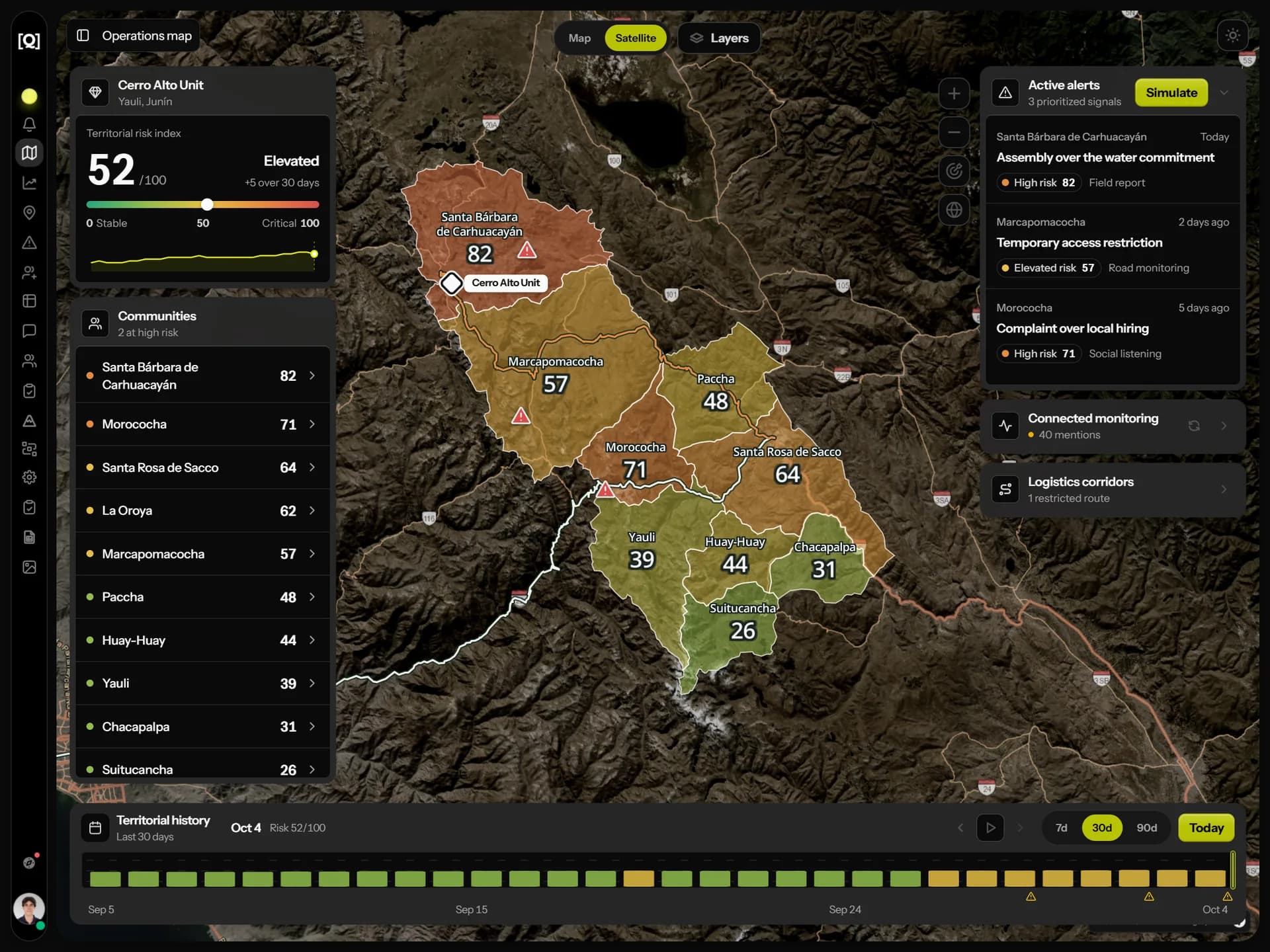Collapse the Active alerts panel chevron
1270x952 pixels.
(x=1224, y=93)
